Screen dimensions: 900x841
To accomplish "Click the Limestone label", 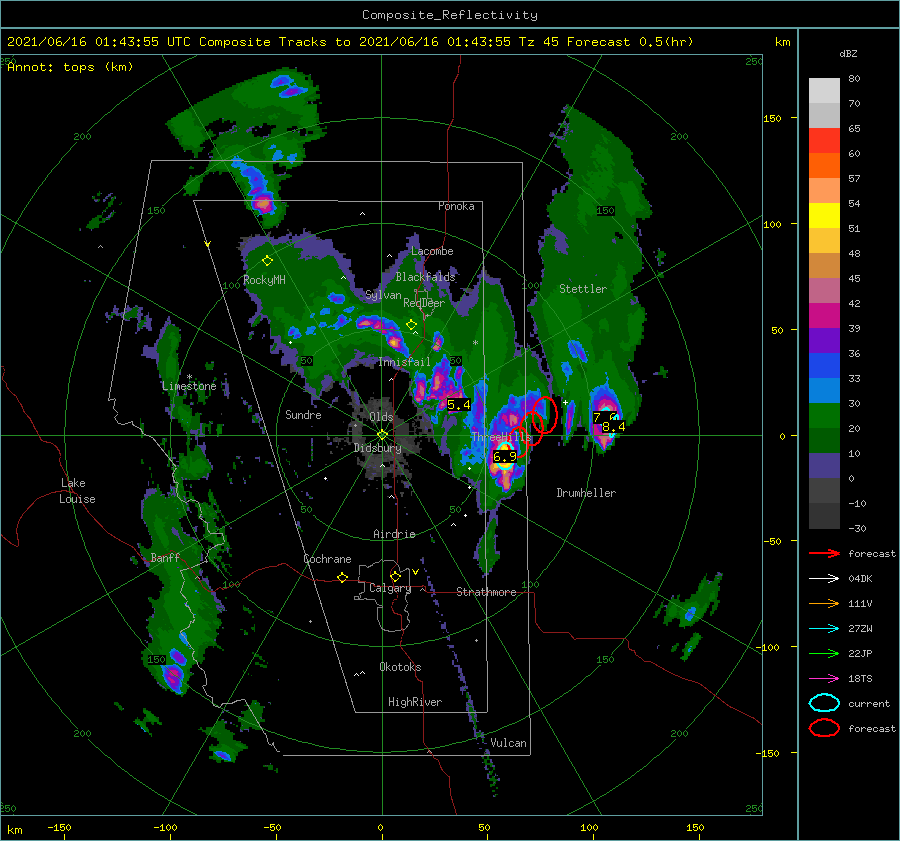I will point(189,386).
